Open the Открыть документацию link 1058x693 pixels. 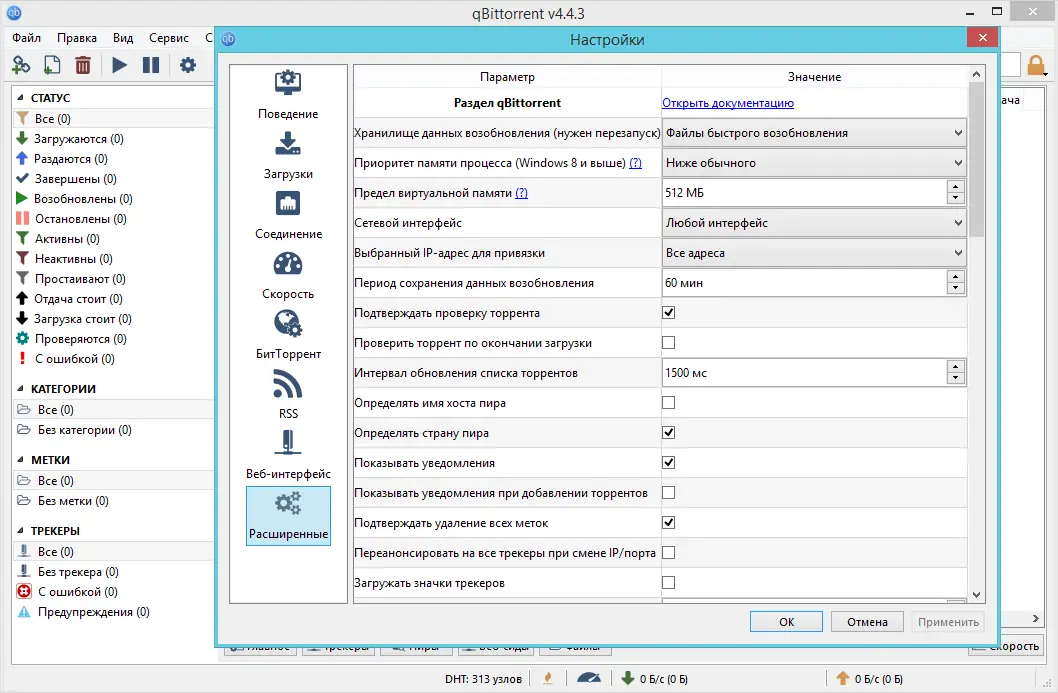[x=727, y=103]
